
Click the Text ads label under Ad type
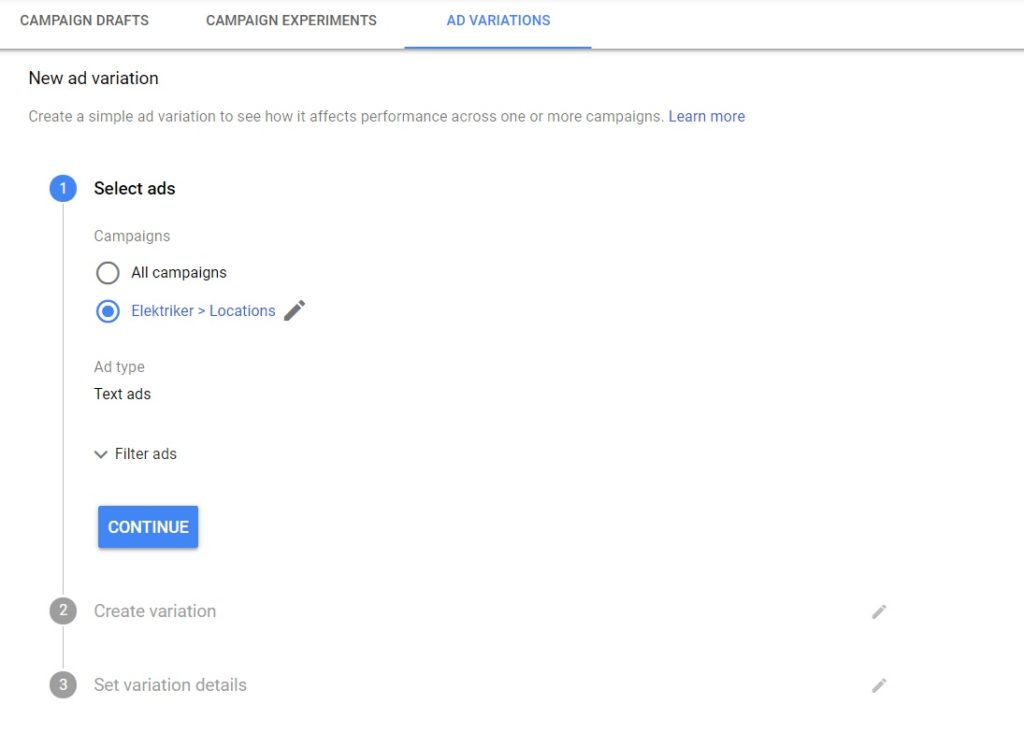pos(121,394)
